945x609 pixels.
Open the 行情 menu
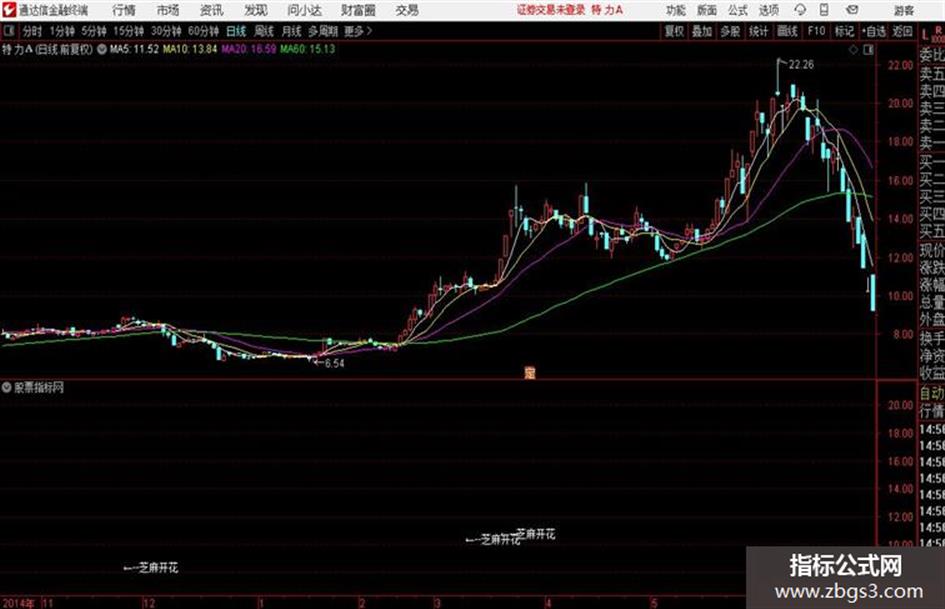pos(124,10)
